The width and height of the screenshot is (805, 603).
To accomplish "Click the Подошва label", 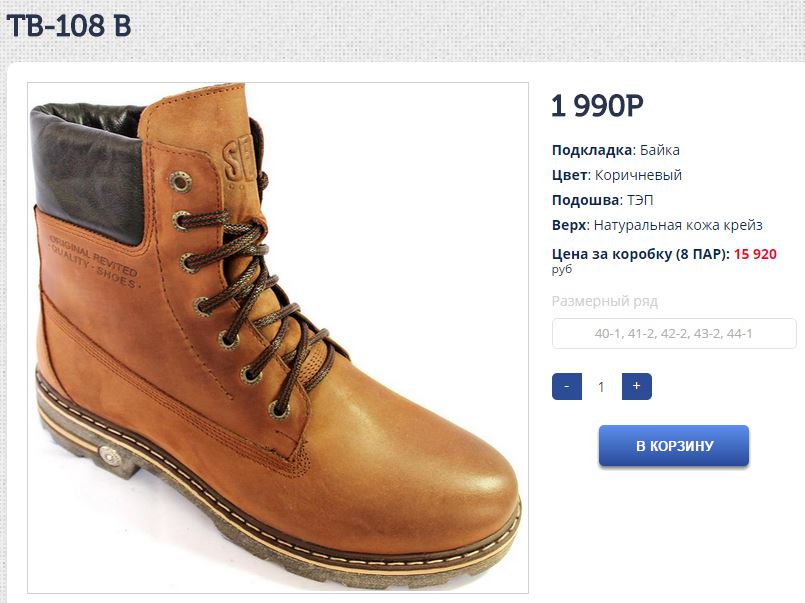I will 585,200.
